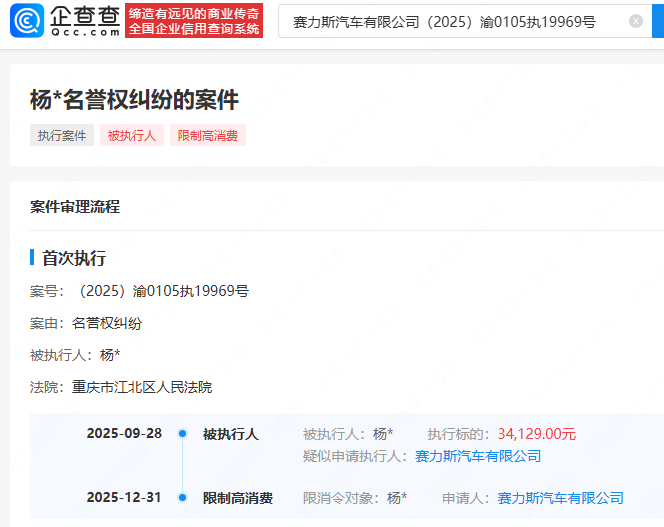Viewport: 664px width, 527px height.
Task: Select the 执行案件 tag
Action: (x=62, y=136)
